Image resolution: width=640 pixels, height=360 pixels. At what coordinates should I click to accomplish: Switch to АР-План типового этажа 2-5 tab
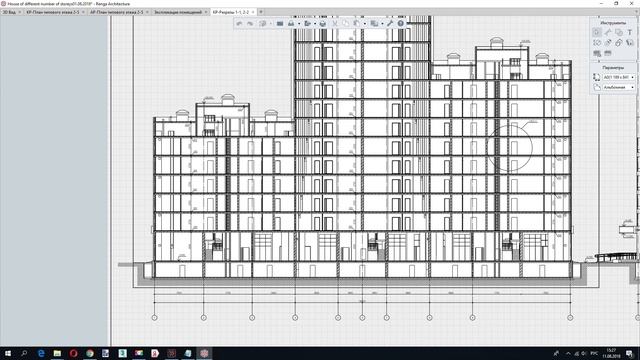(117, 12)
